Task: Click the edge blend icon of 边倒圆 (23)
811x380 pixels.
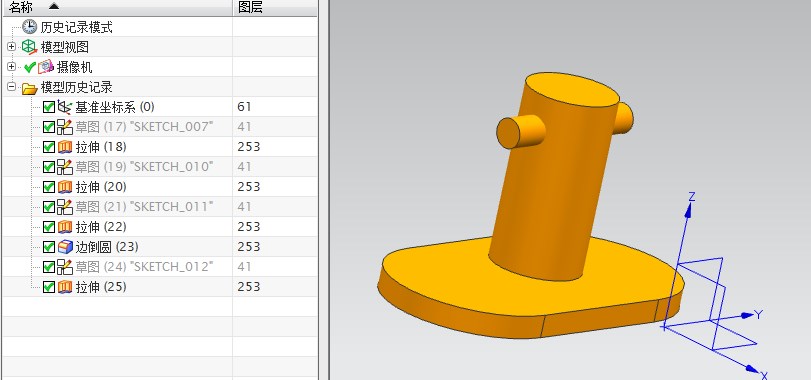Action: click(65, 247)
